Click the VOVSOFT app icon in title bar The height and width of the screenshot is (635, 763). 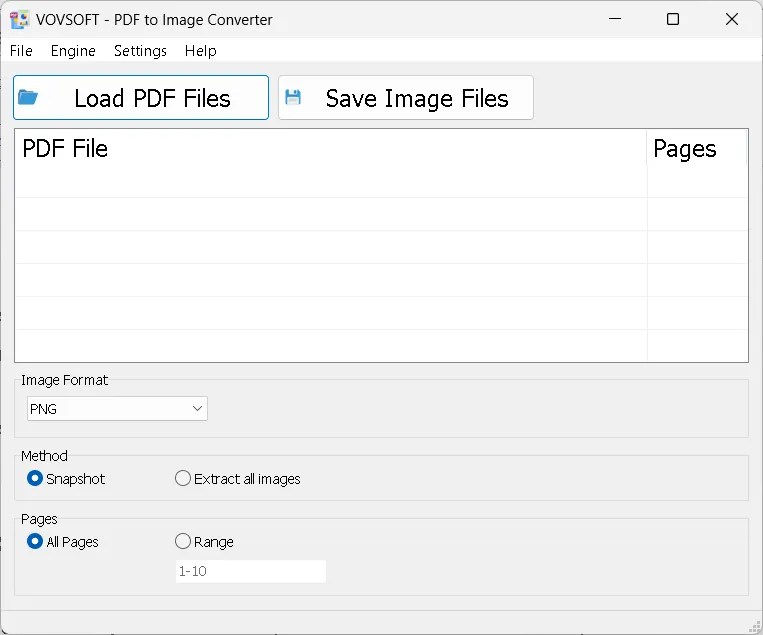pos(20,19)
